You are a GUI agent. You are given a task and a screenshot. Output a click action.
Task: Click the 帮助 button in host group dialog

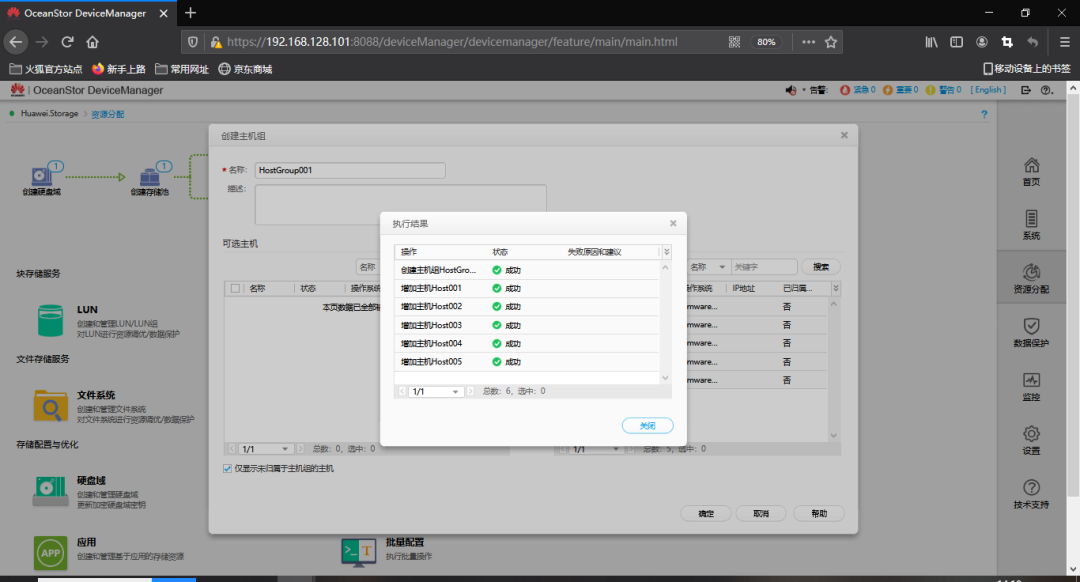coord(819,514)
